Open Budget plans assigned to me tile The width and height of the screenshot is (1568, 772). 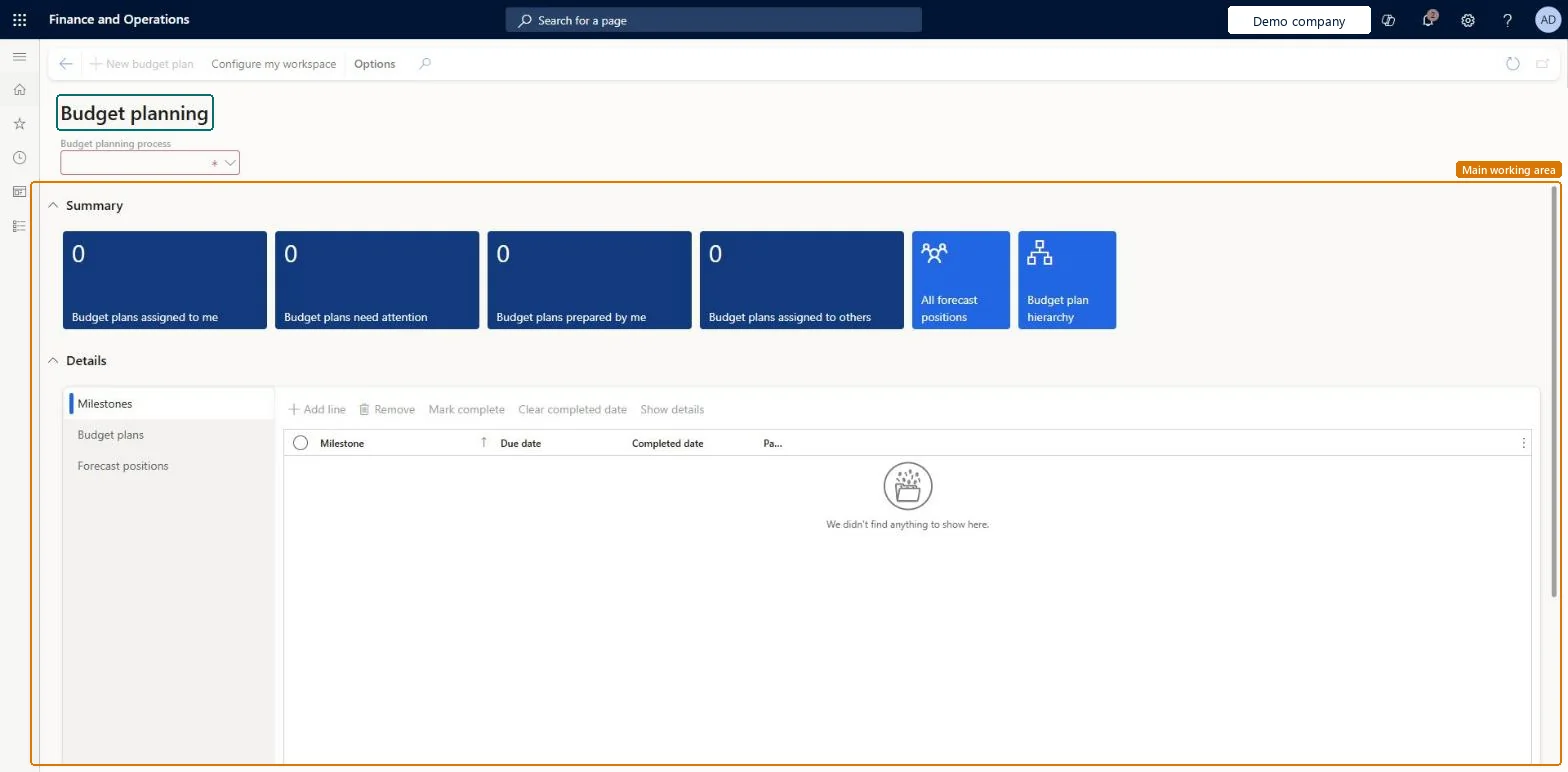coord(165,280)
